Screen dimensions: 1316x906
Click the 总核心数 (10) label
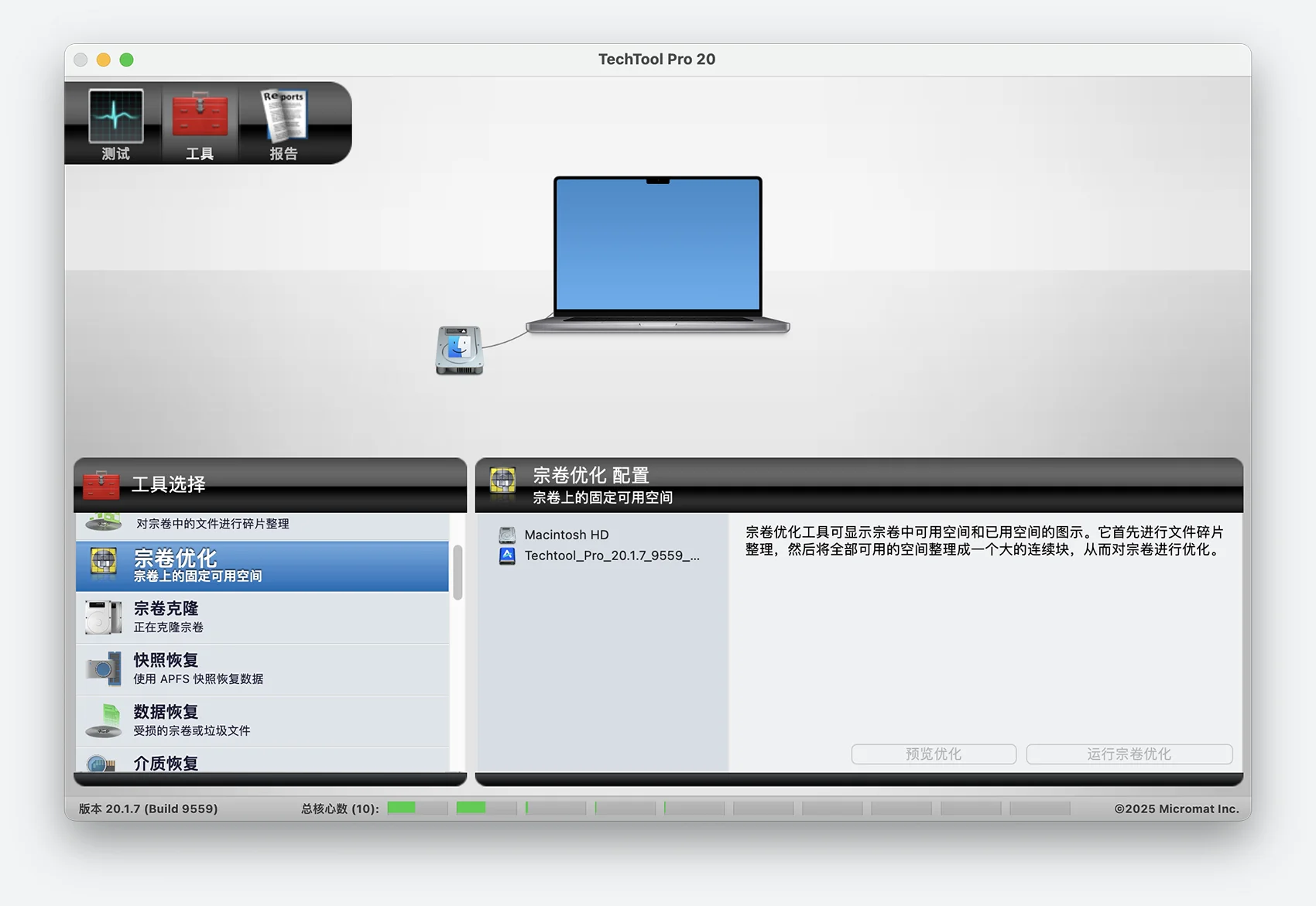[340, 809]
